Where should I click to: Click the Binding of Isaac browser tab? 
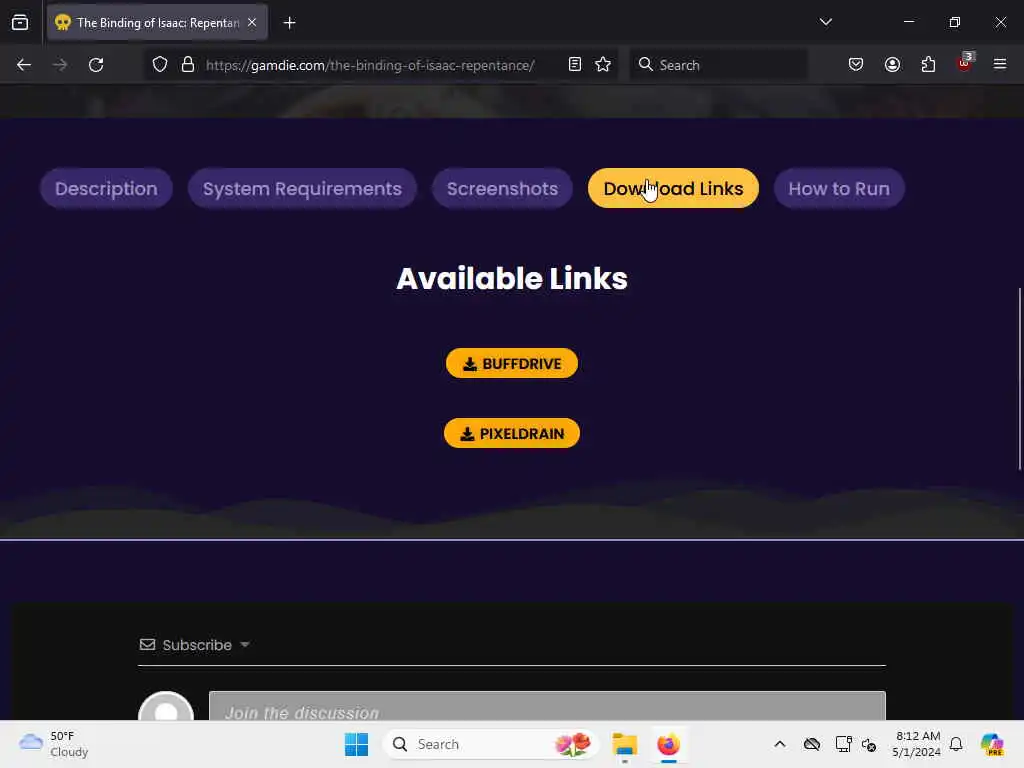[157, 23]
